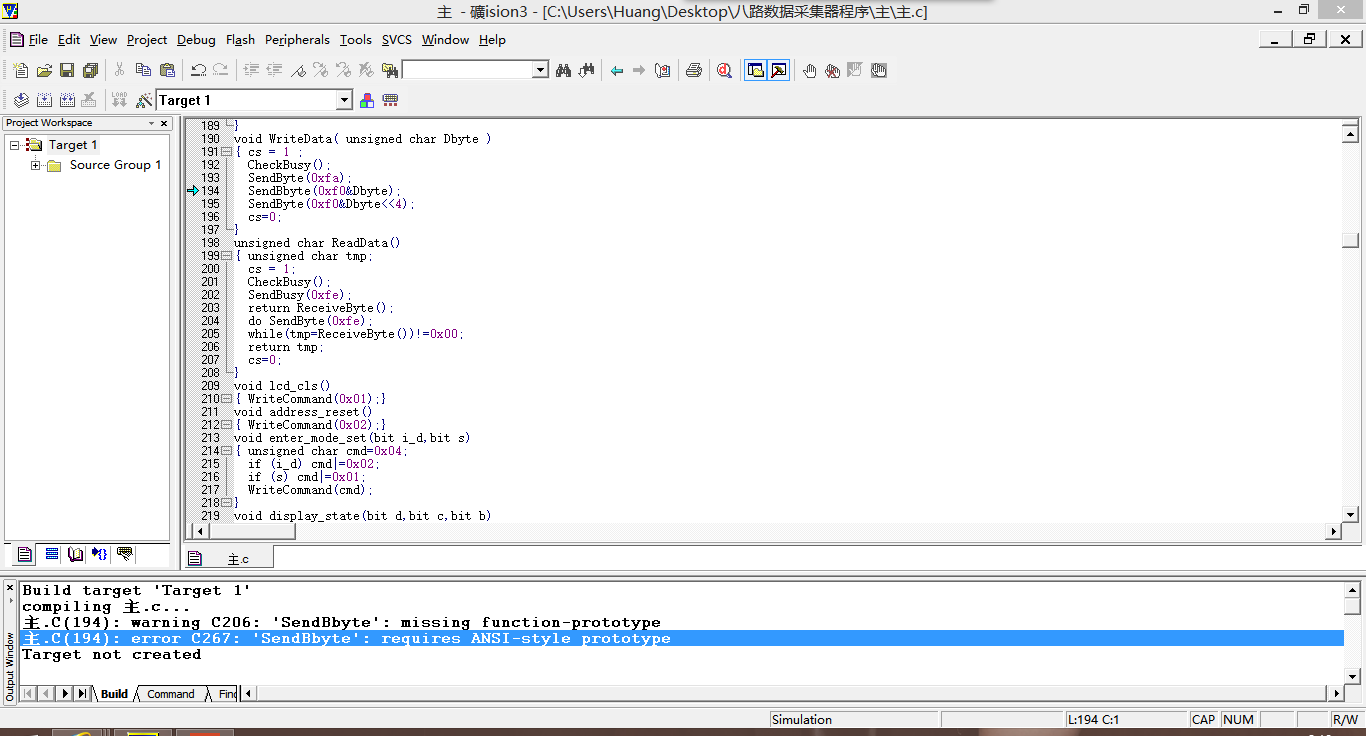Collapse the Target 1 tree node

15,145
